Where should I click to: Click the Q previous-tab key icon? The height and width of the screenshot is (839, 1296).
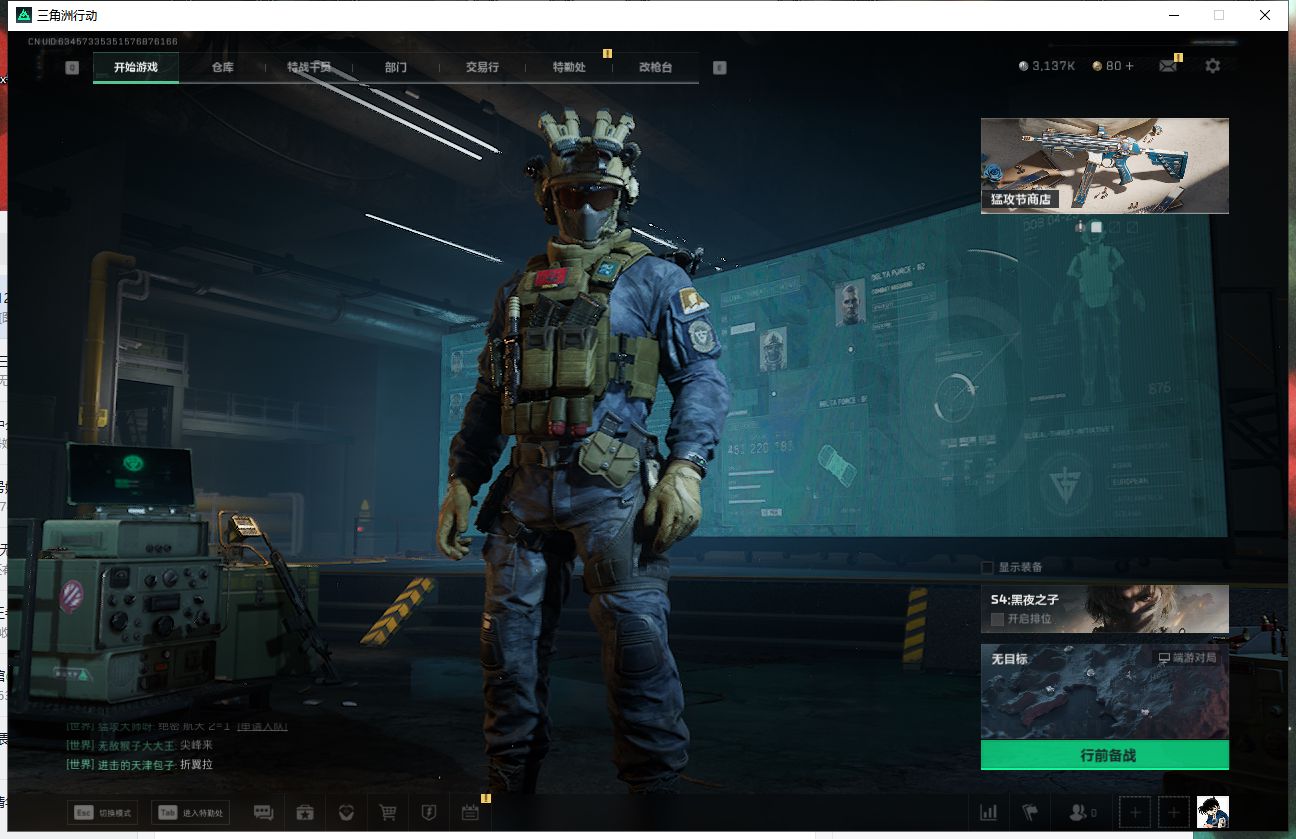point(72,67)
